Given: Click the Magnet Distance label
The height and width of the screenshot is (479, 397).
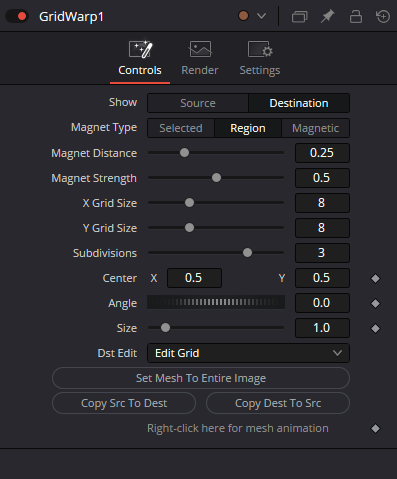Looking at the screenshot, I should (94, 153).
